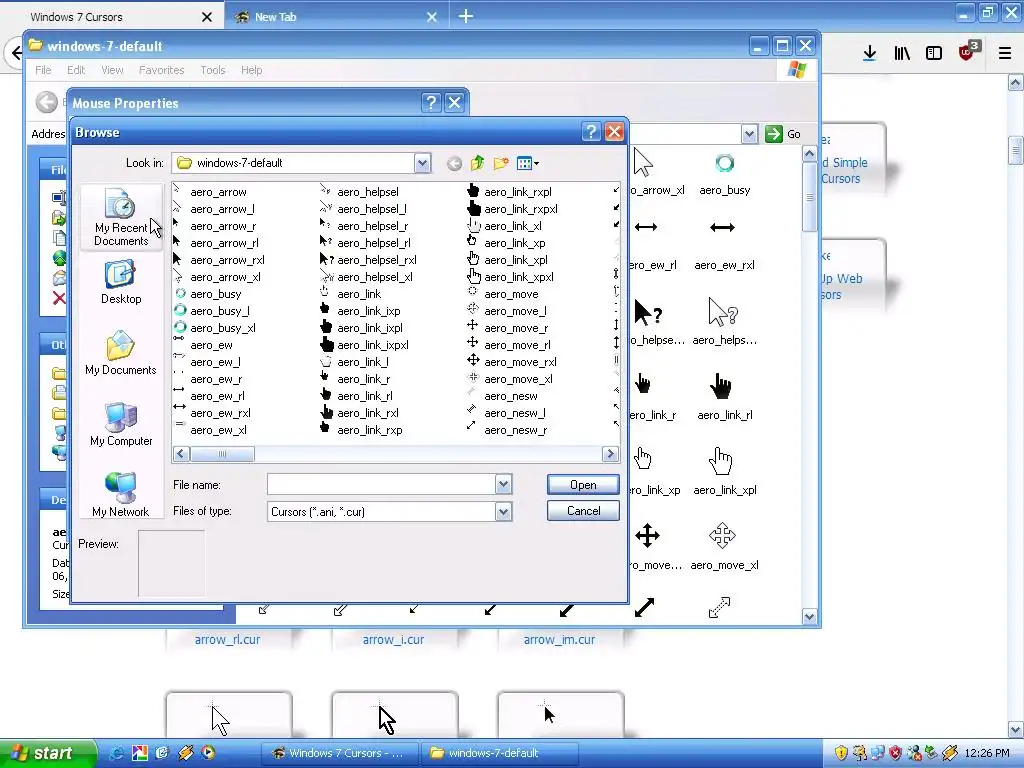1024x768 pixels.
Task: Open browser hamburger menu
Action: tap(1005, 54)
